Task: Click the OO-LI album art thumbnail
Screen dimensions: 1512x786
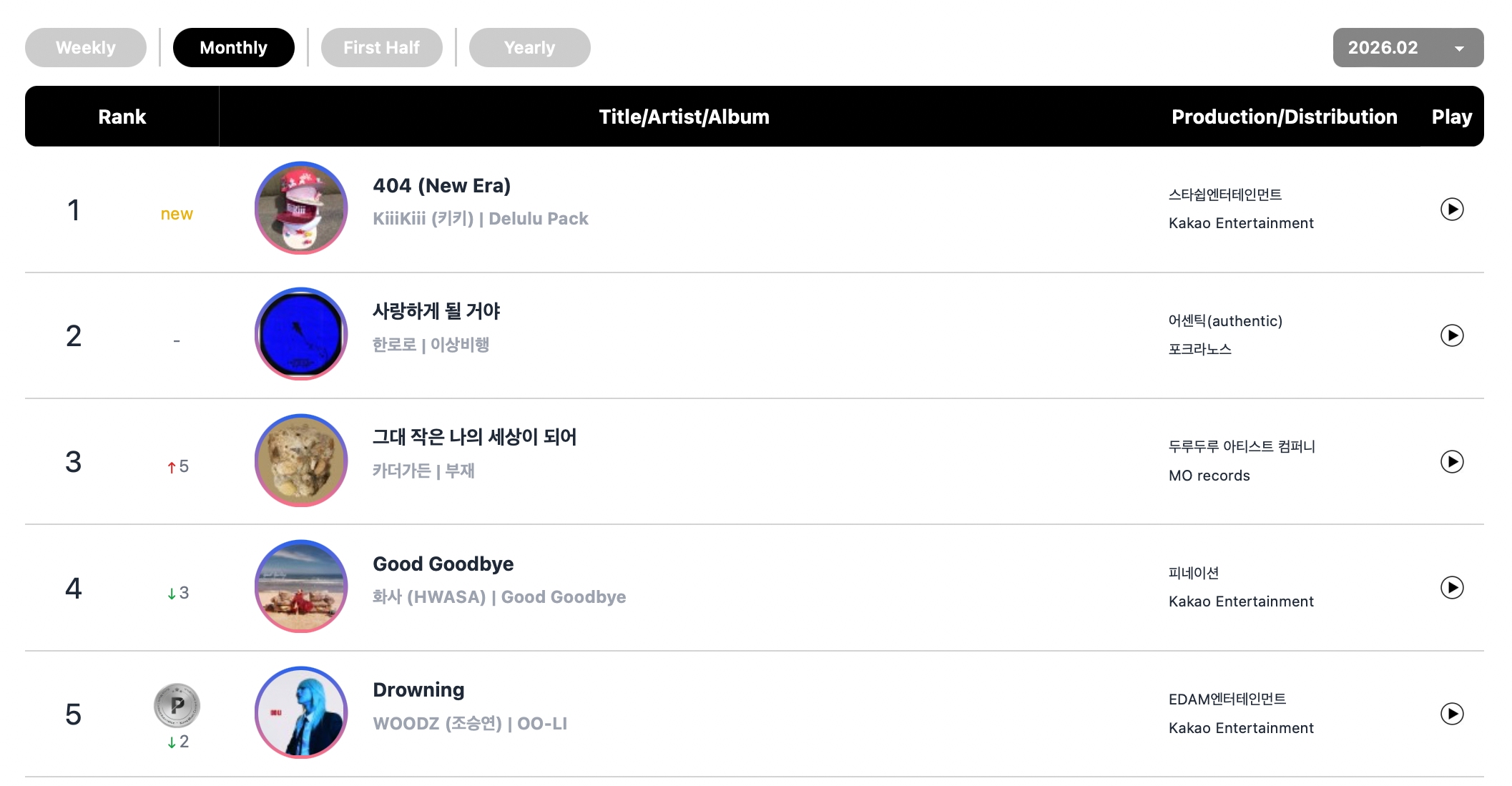Action: tap(301, 712)
